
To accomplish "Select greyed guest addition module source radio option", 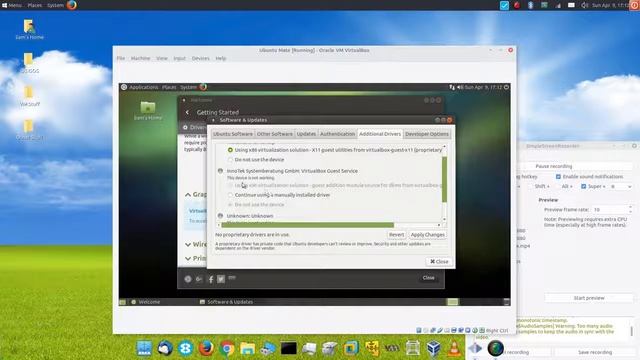I will point(230,185).
